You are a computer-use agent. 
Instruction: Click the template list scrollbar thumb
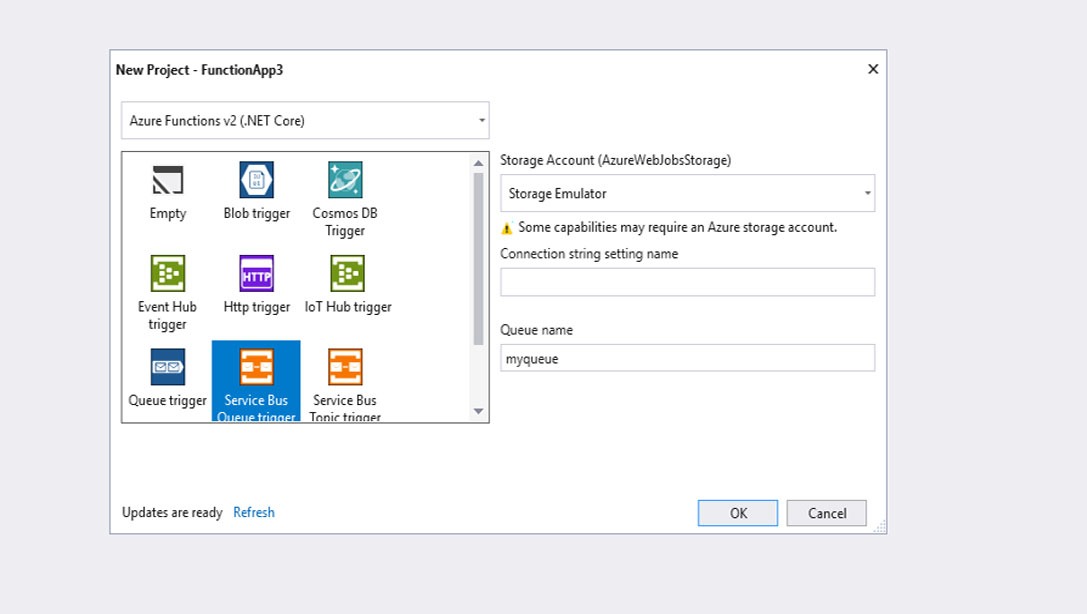(x=478, y=258)
